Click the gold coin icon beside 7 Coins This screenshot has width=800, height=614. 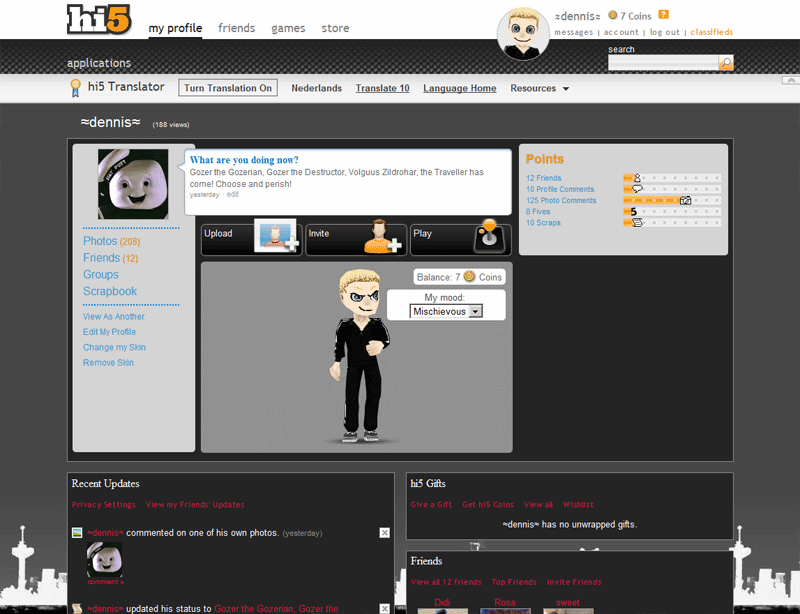[612, 15]
